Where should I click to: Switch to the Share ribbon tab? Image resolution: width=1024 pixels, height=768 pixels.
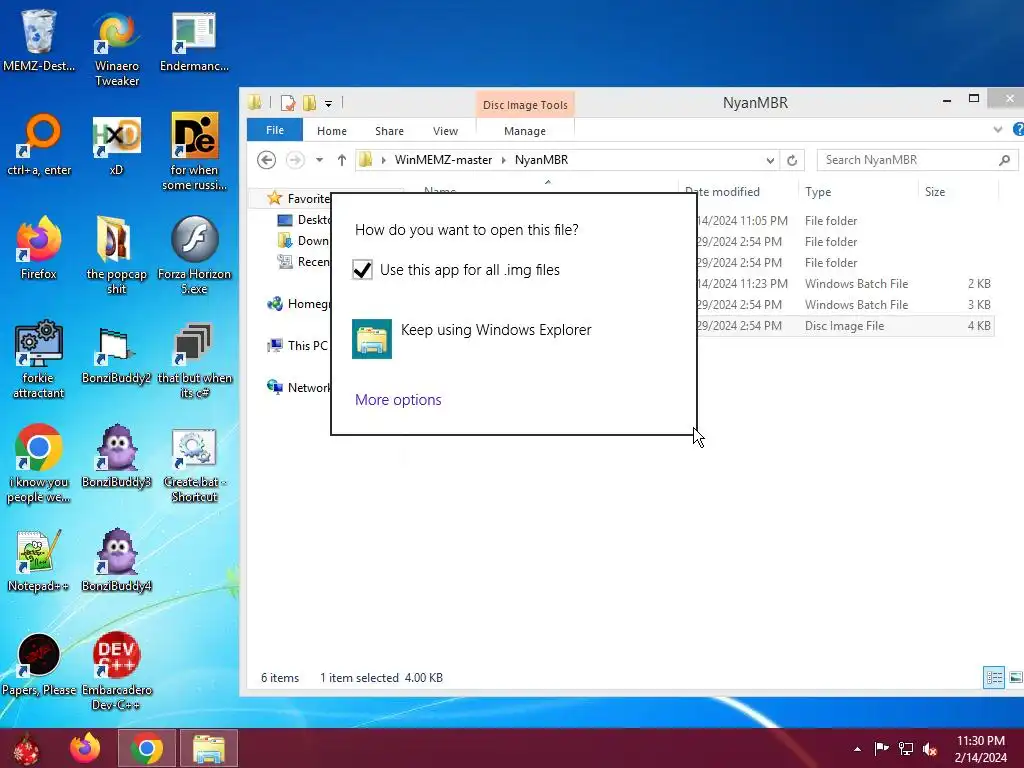tap(389, 131)
